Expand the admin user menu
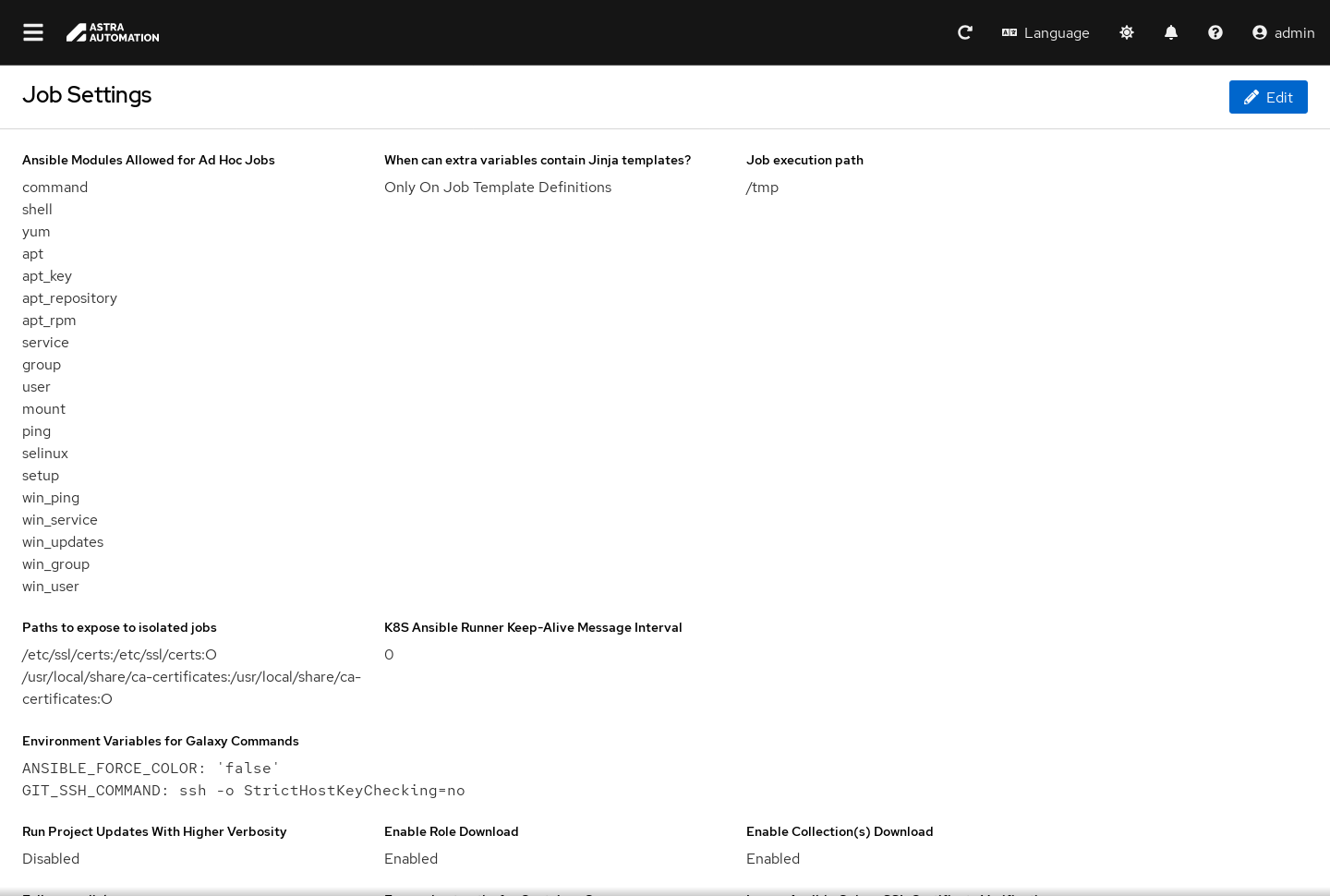 (1283, 32)
